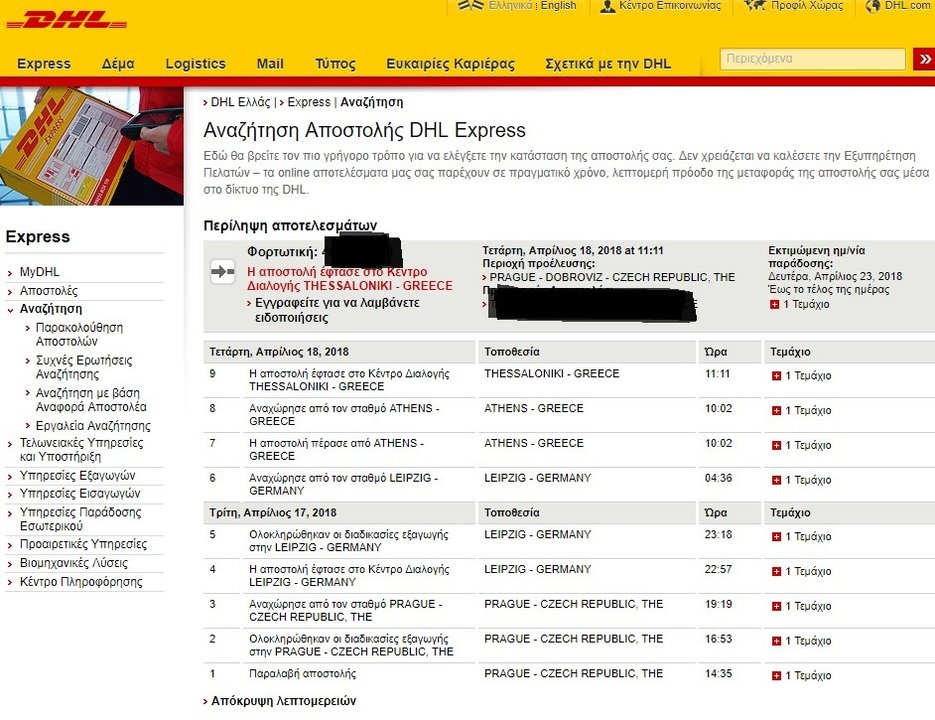The height and width of the screenshot is (720, 935).
Task: Open the Mail top menu
Action: (x=270, y=64)
